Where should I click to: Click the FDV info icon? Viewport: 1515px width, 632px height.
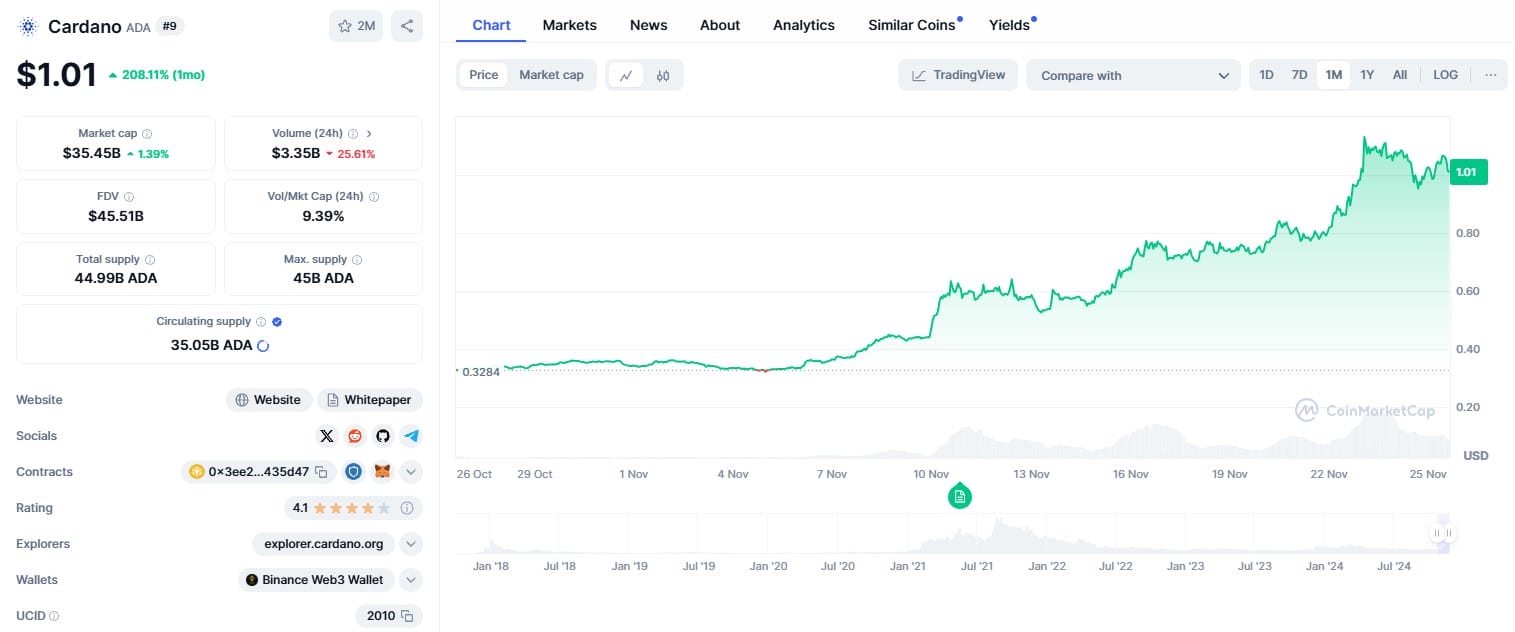click(x=129, y=197)
